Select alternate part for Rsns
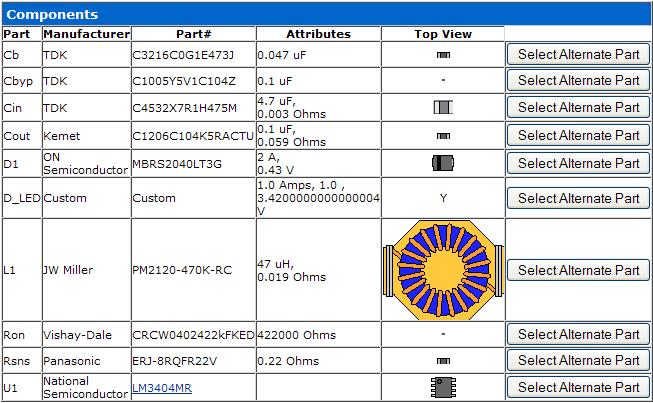Image resolution: width=653 pixels, height=403 pixels. 578,360
